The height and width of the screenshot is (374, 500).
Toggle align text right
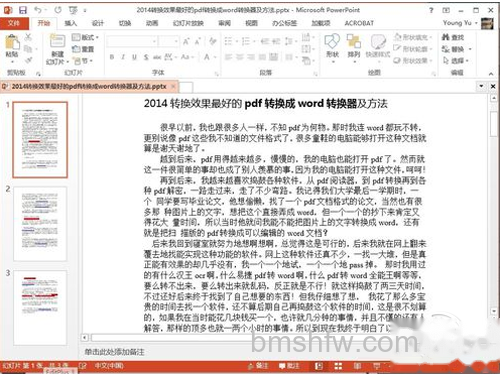coord(251,57)
